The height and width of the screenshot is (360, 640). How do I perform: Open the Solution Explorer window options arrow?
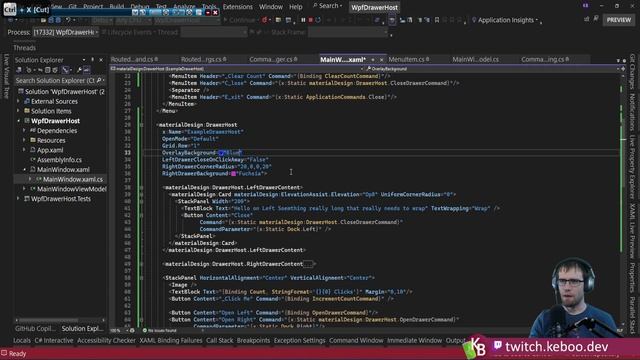pyautogui.click(x=84, y=60)
